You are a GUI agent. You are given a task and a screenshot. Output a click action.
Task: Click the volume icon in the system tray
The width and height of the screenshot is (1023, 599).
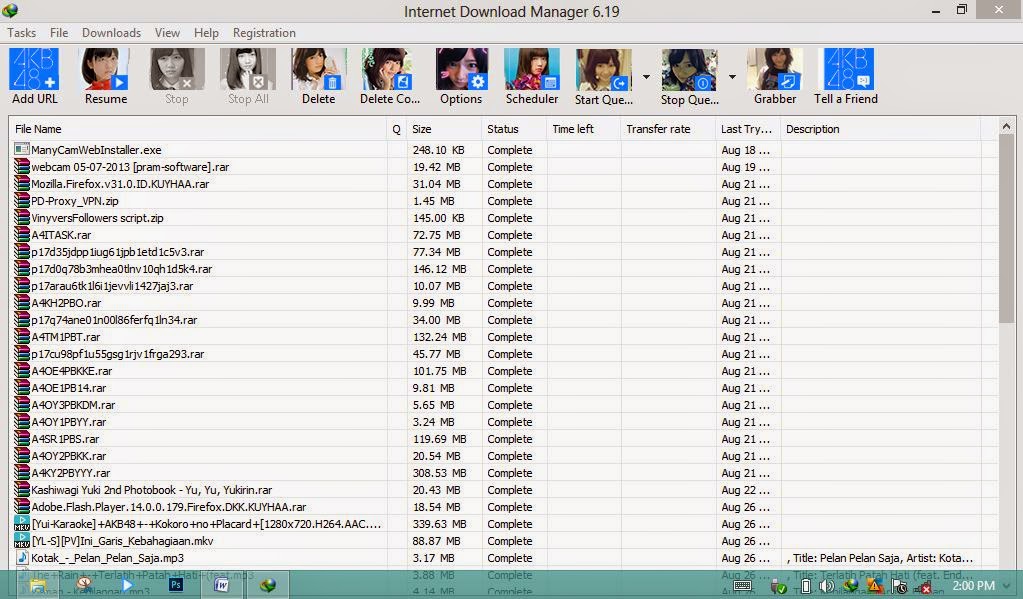point(826,585)
